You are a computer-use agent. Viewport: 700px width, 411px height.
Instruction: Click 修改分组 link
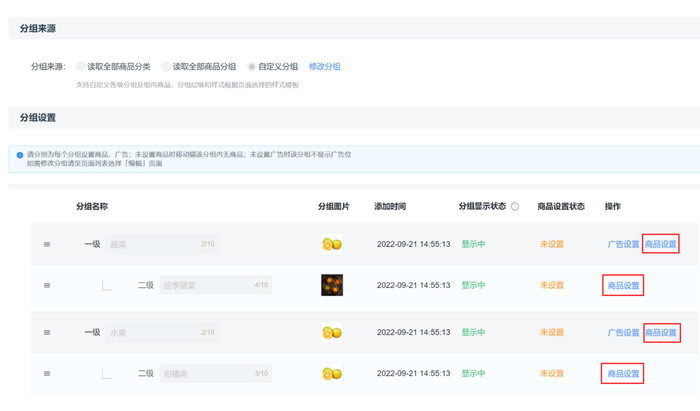[325, 66]
